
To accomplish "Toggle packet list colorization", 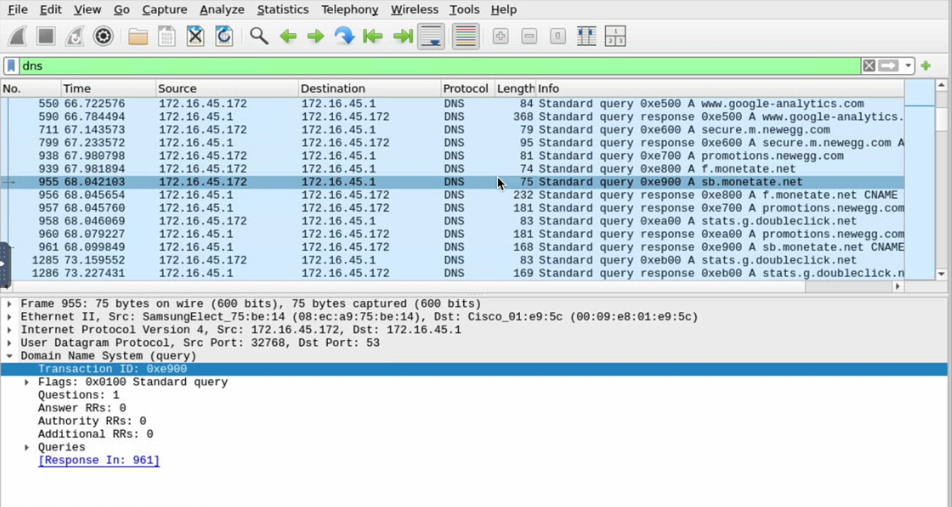I will tap(465, 37).
